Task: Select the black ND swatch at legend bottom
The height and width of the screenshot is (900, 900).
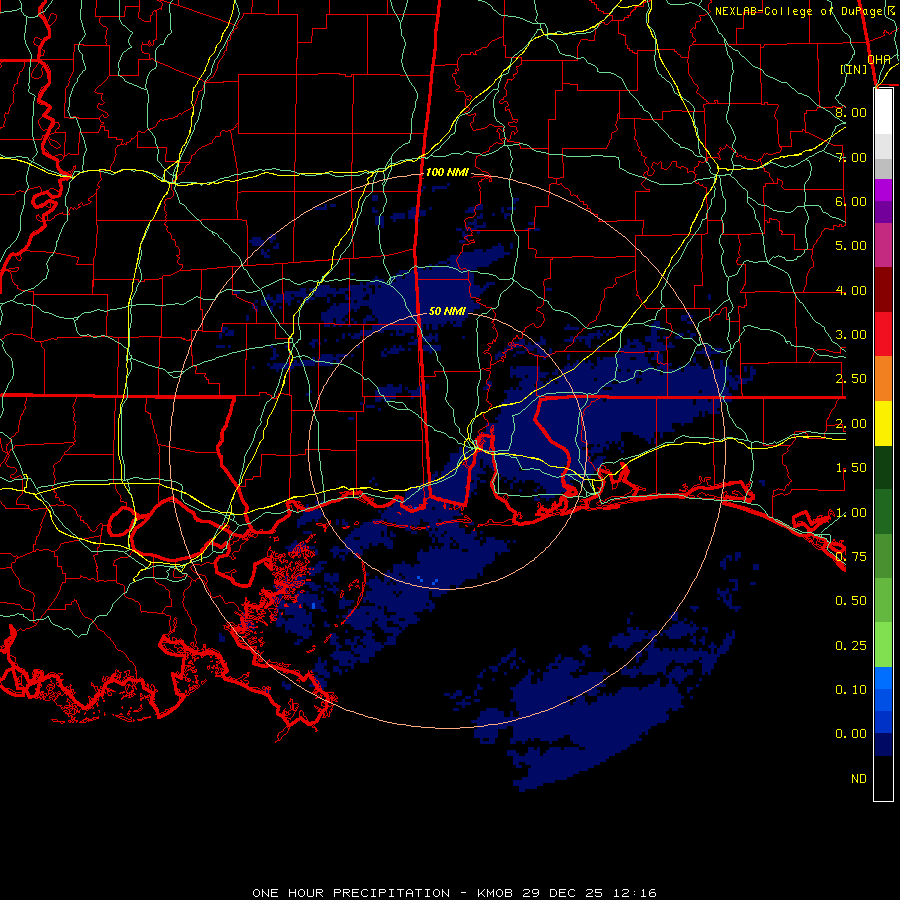Action: pyautogui.click(x=883, y=778)
